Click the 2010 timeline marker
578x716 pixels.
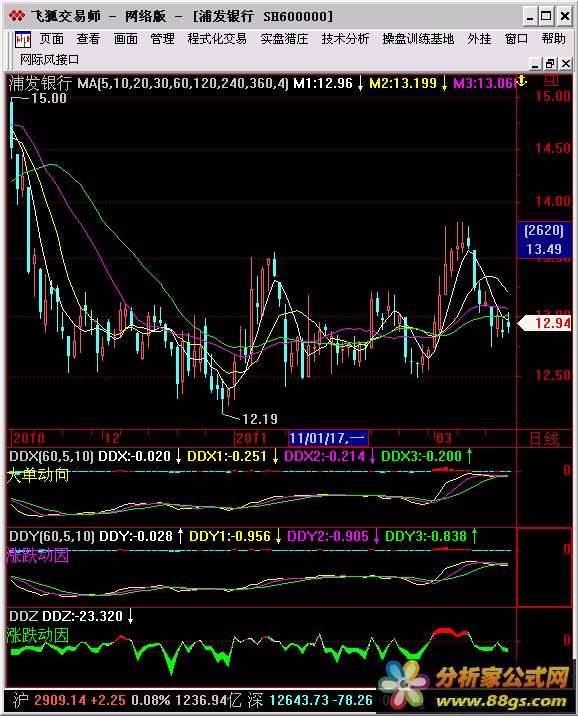point(28,438)
